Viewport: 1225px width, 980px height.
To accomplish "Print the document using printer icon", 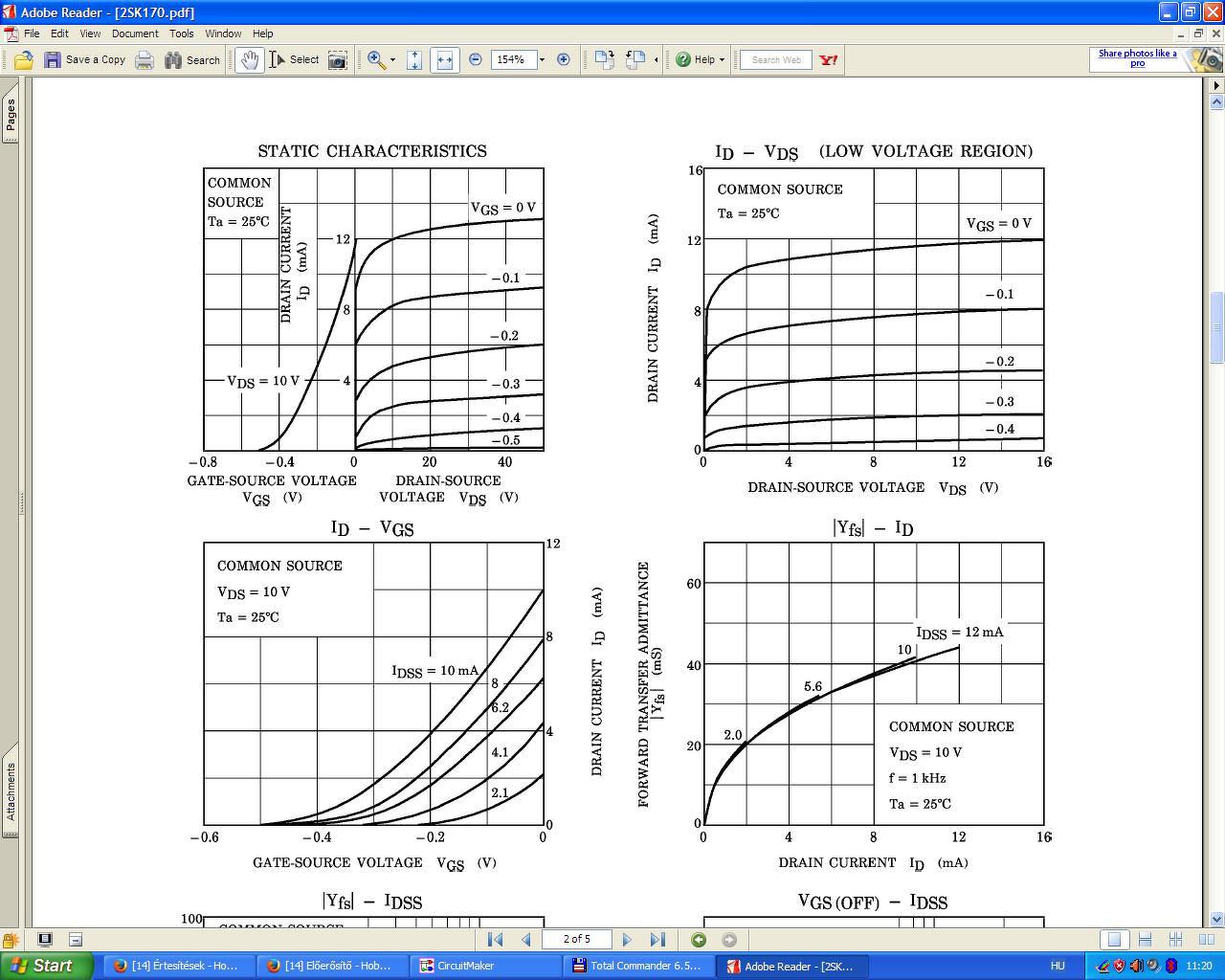I will [x=145, y=60].
